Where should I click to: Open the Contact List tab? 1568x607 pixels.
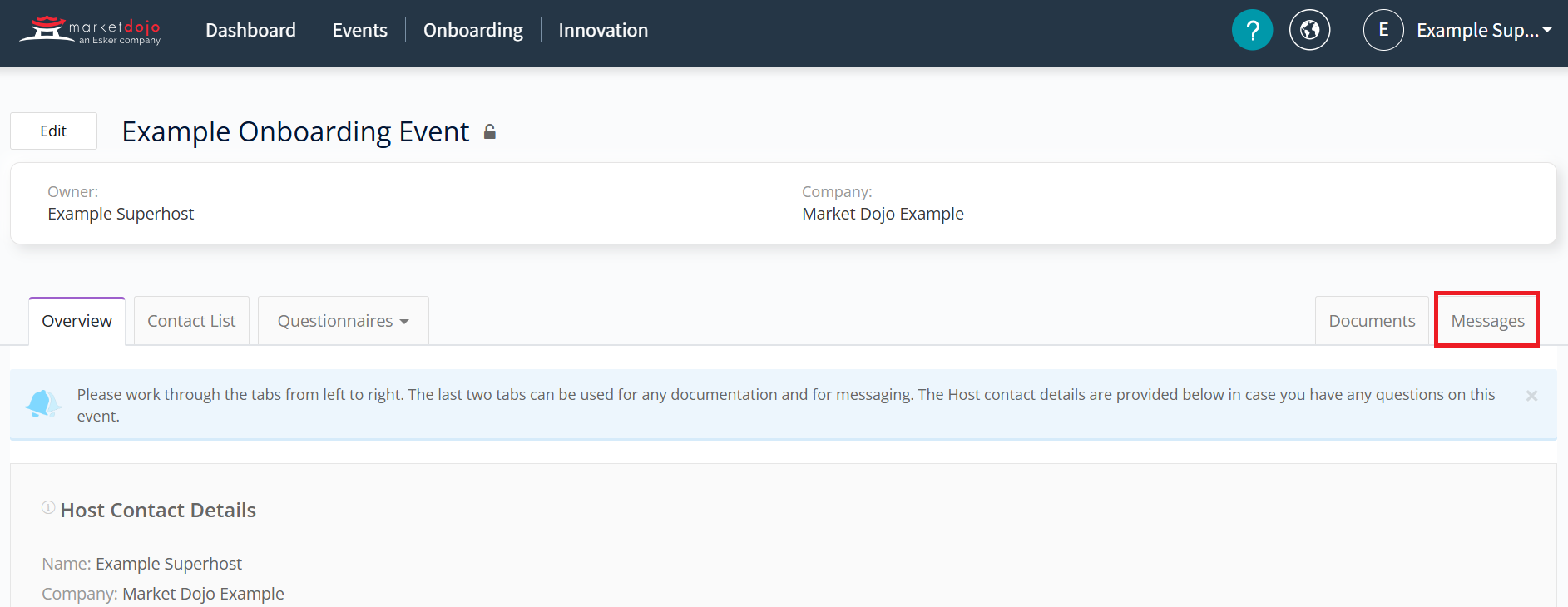click(x=191, y=321)
